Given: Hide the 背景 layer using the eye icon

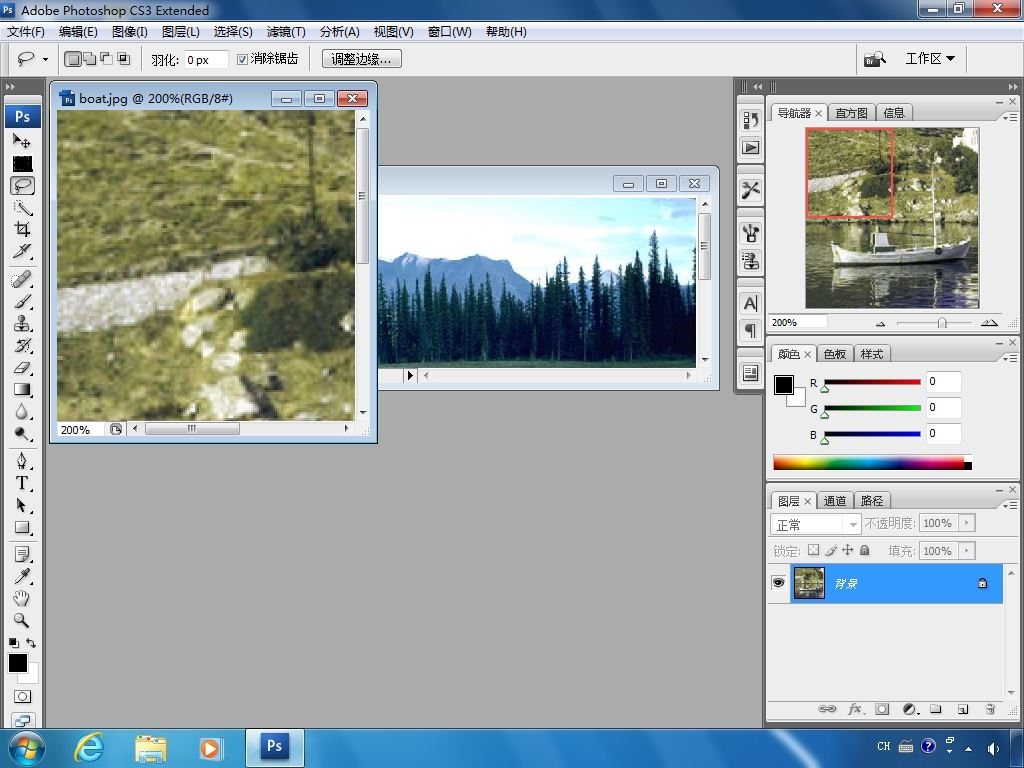Looking at the screenshot, I should point(778,583).
